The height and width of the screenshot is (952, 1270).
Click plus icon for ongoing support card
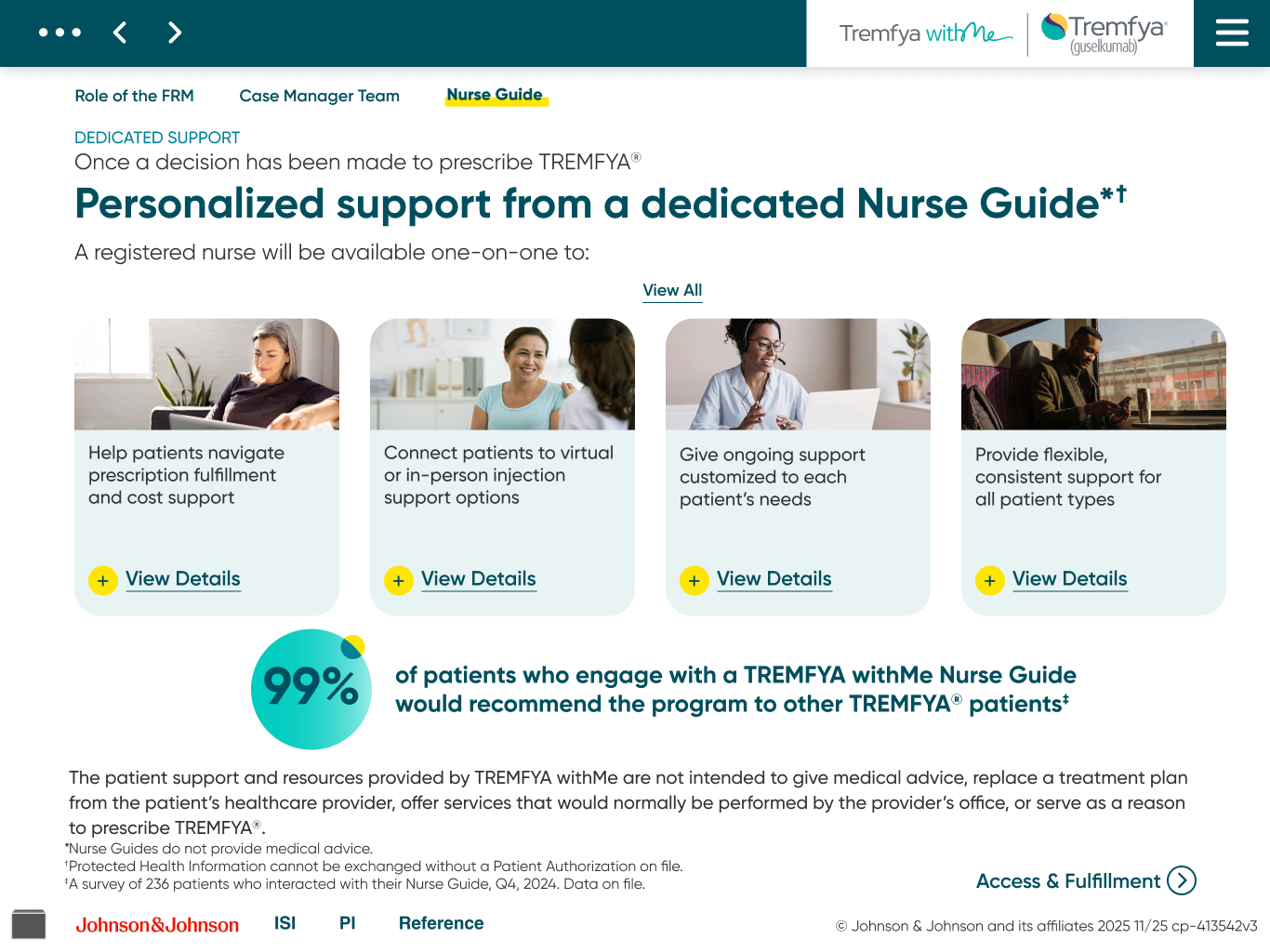pyautogui.click(x=695, y=581)
